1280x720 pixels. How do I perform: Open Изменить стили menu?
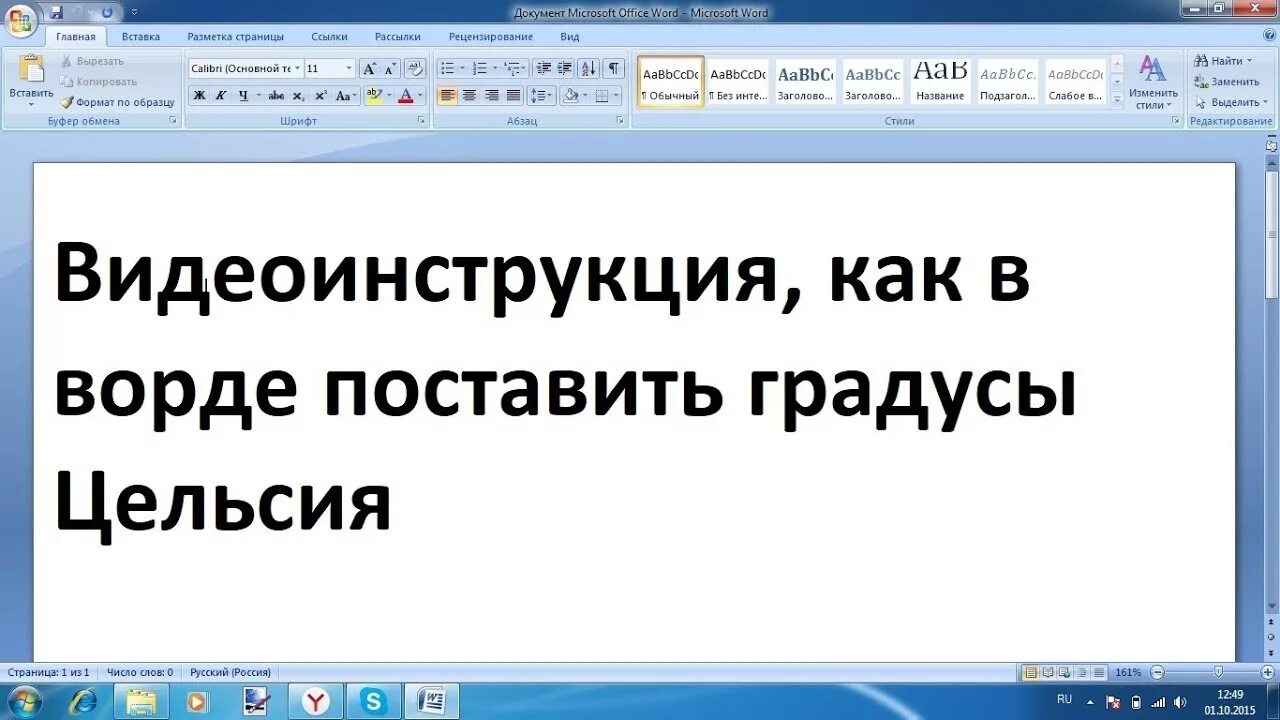click(x=1154, y=83)
